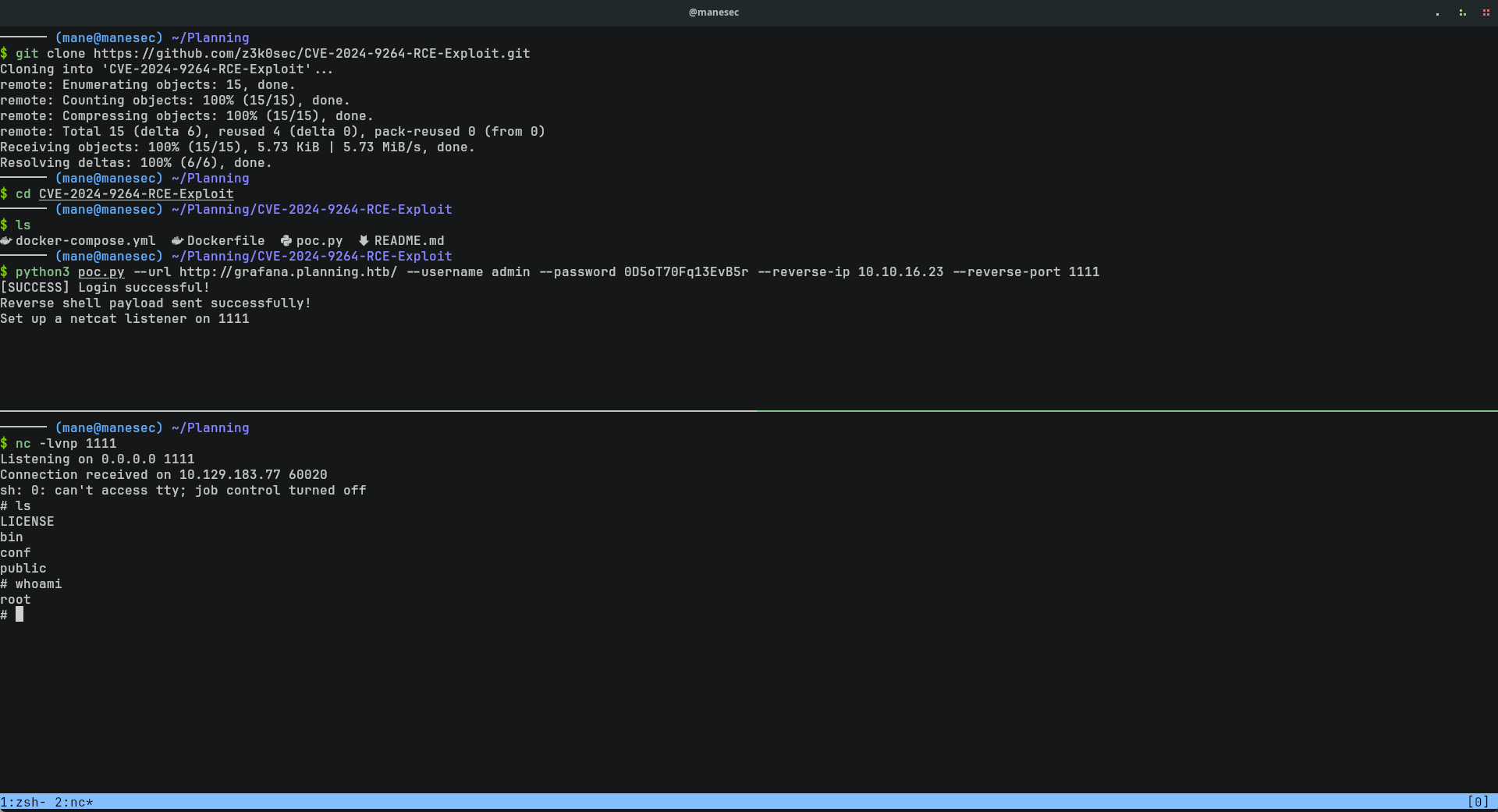Click the @manesec window title
This screenshot has height=812, width=1498.
(714, 12)
